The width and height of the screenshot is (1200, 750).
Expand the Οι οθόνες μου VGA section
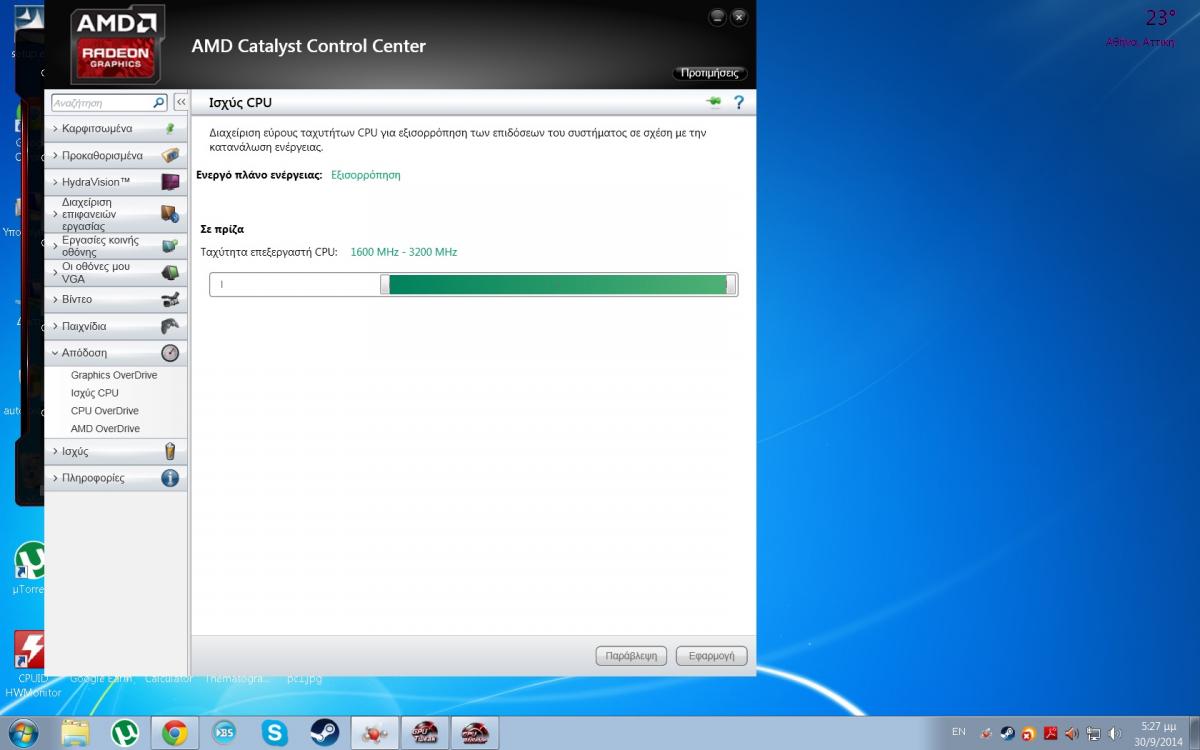click(116, 273)
